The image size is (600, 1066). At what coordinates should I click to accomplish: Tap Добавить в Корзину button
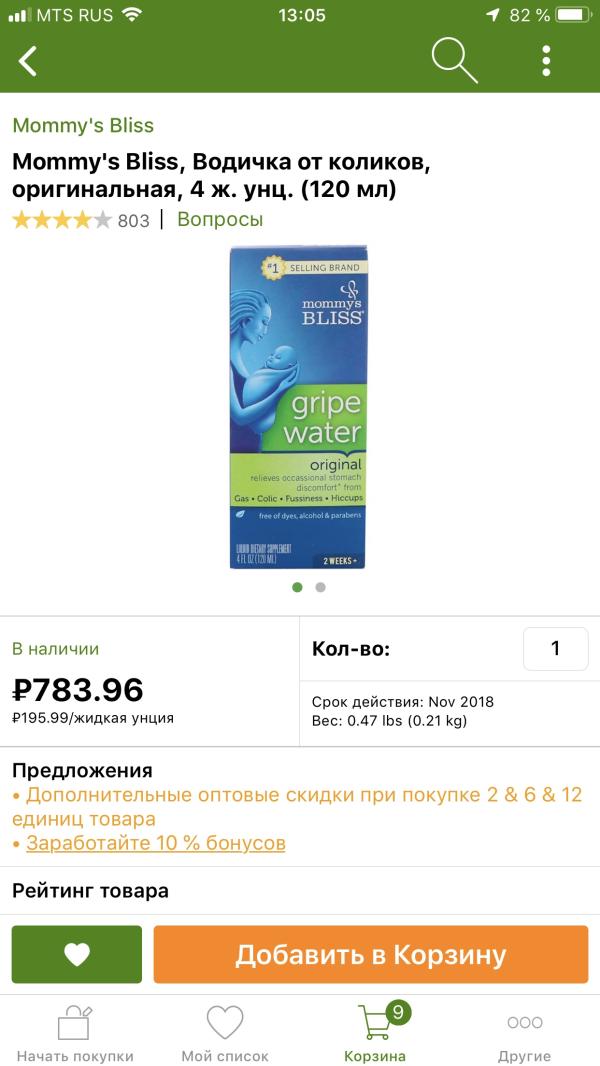click(x=371, y=955)
